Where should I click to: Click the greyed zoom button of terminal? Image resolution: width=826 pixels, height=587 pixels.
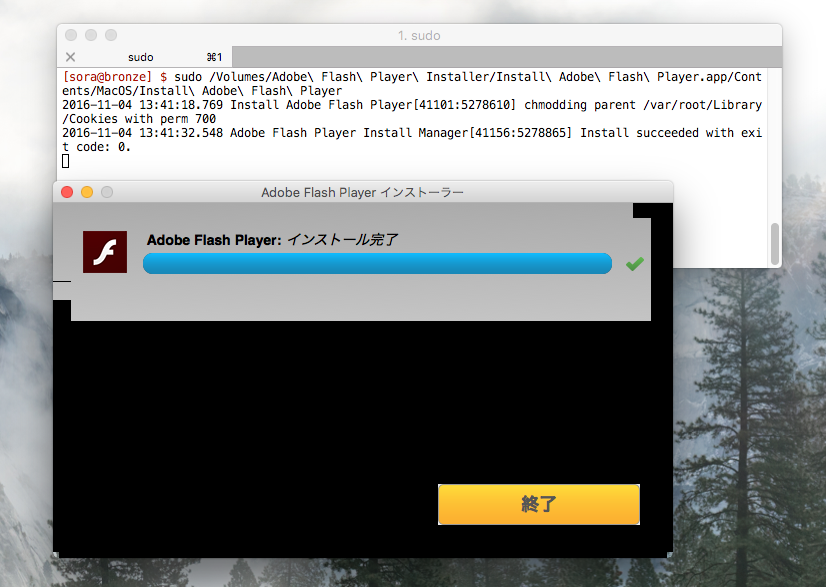[111, 35]
